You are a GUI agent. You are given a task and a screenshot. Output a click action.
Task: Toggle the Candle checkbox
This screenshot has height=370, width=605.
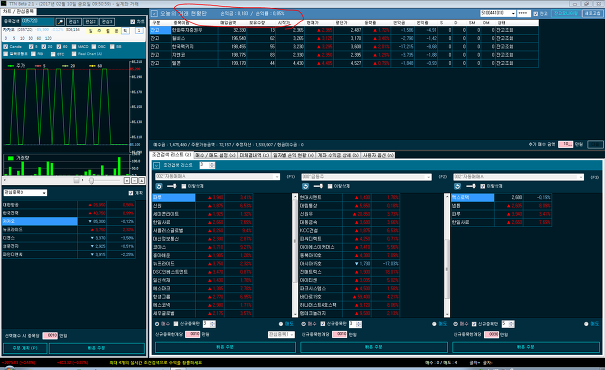(6, 47)
